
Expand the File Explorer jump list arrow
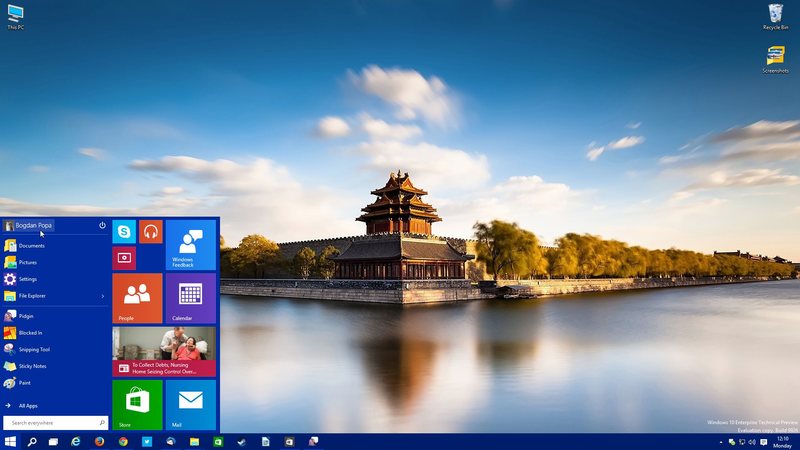(x=102, y=296)
